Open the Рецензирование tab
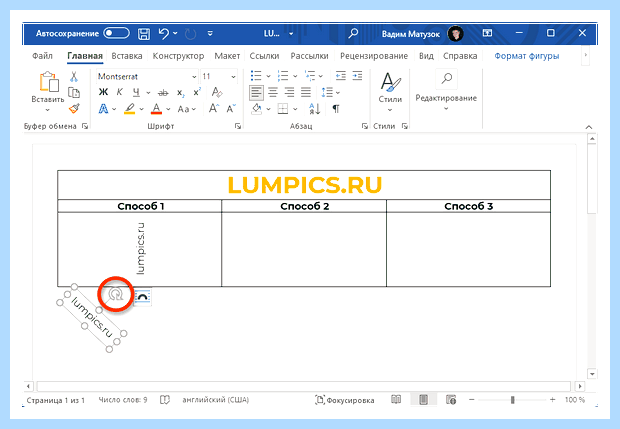The height and width of the screenshot is (429, 620). tap(374, 56)
